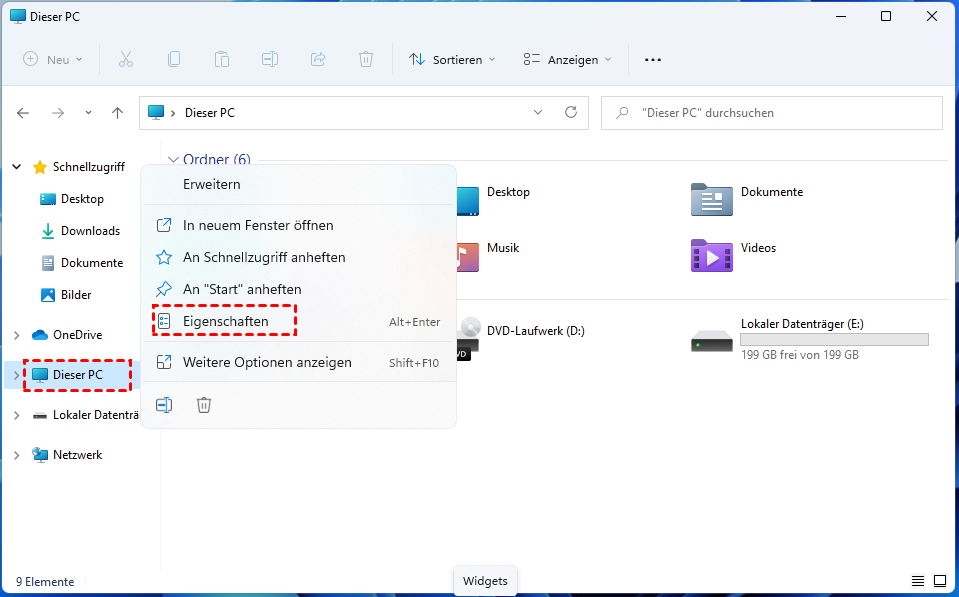Click the rename icon in context menu bottom row
The width and height of the screenshot is (959, 597).
(165, 405)
